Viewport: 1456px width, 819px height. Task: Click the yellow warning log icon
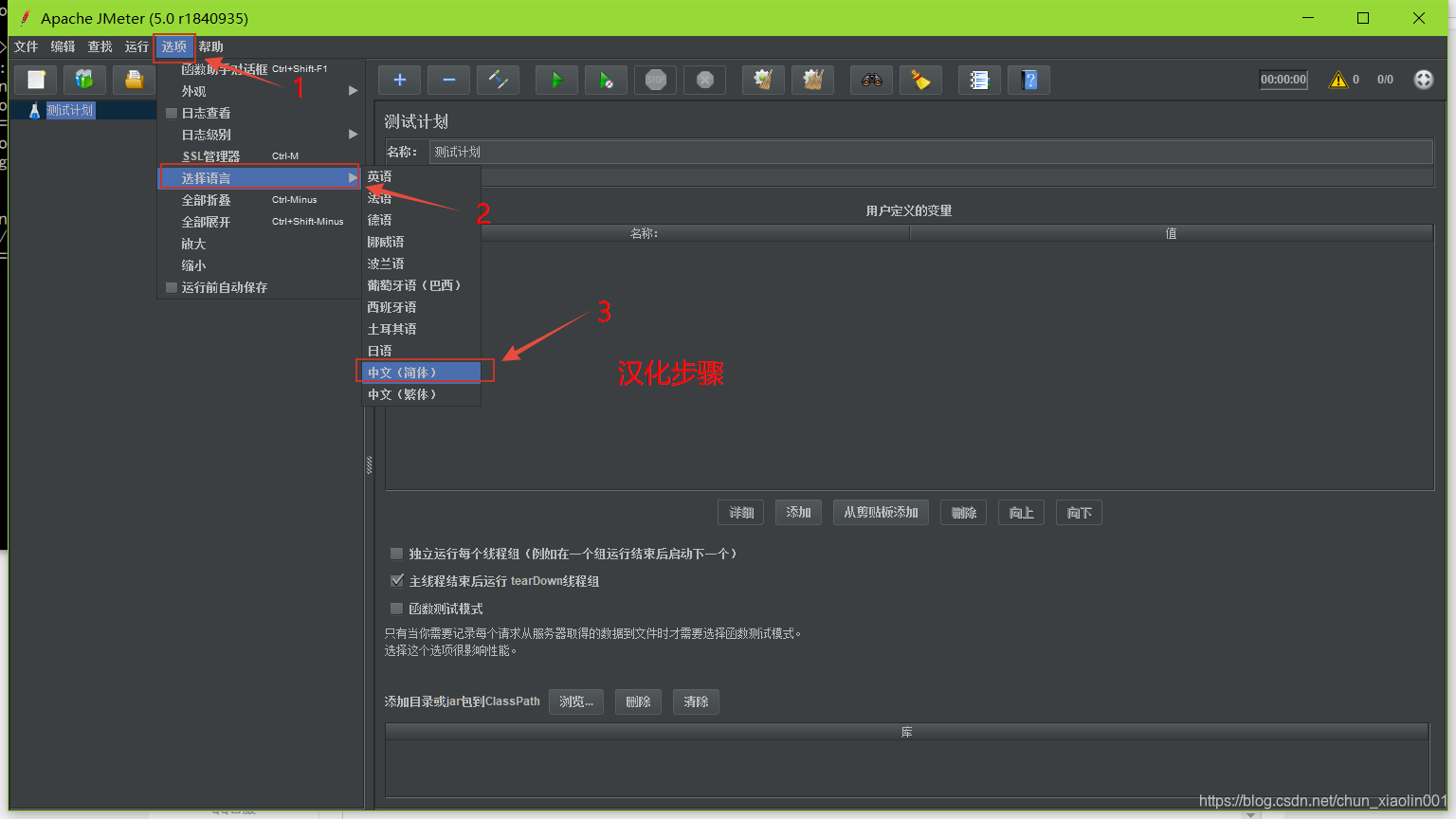point(1338,80)
